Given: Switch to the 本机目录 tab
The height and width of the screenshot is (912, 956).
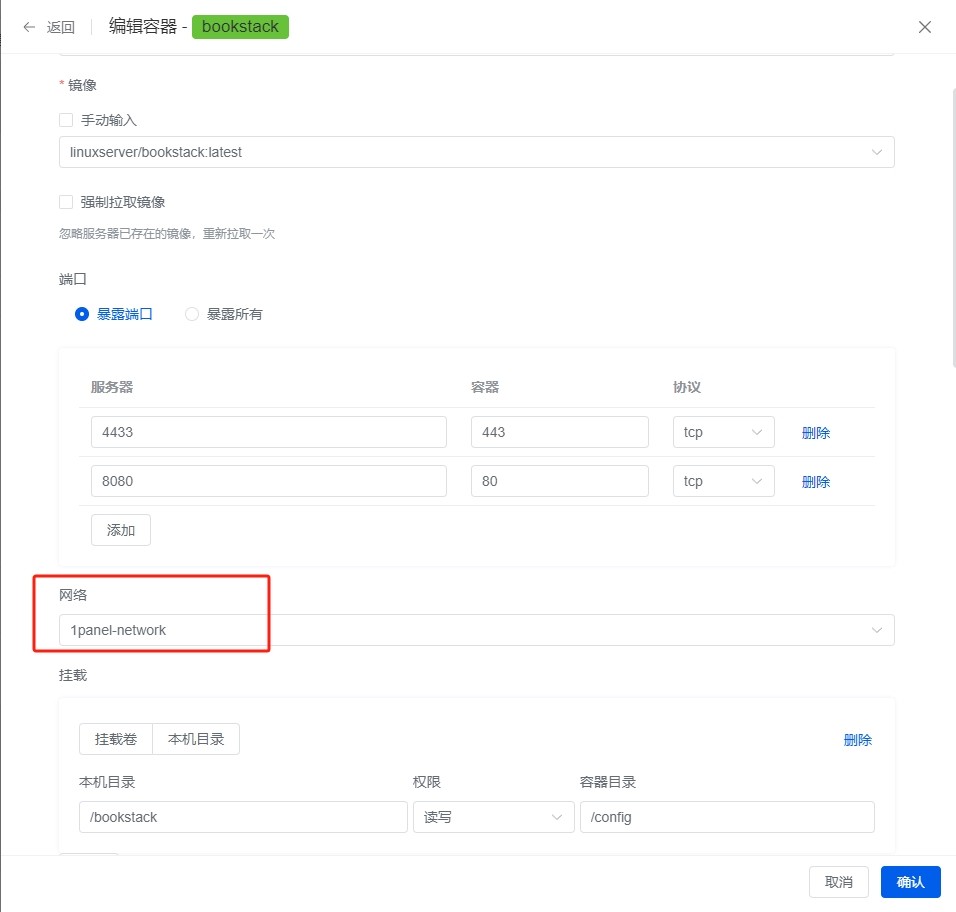Looking at the screenshot, I should click(x=196, y=739).
